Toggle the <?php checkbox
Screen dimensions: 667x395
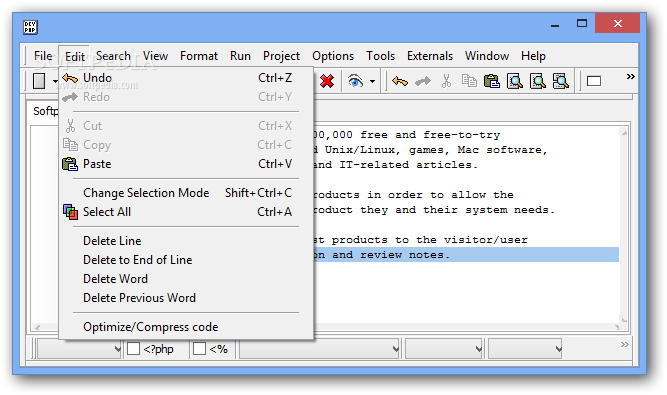(134, 349)
